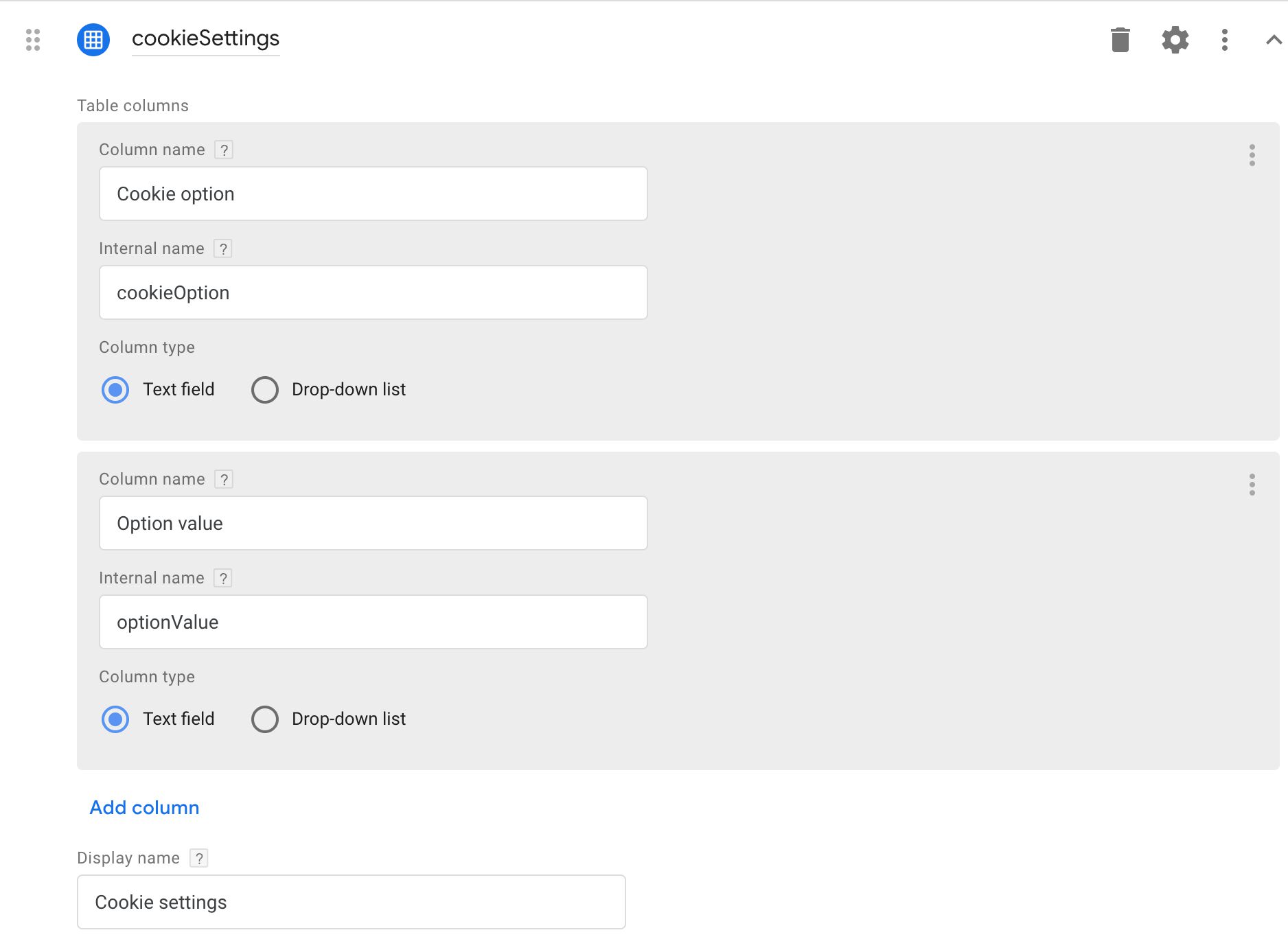Viewport: 1288px width, 939px height.
Task: Click the Add column link
Action: 144,808
